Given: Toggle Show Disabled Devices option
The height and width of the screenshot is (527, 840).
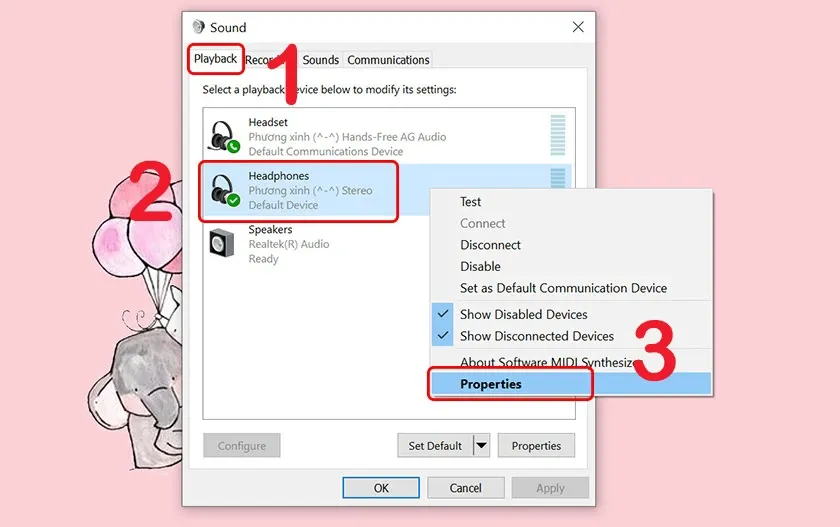Looking at the screenshot, I should (x=572, y=314).
